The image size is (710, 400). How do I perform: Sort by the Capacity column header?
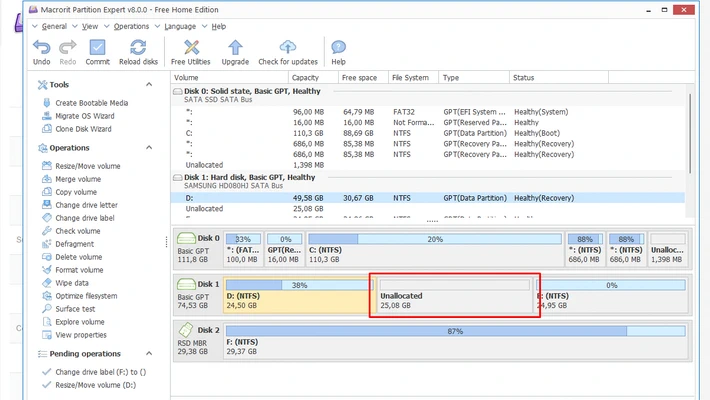point(313,77)
